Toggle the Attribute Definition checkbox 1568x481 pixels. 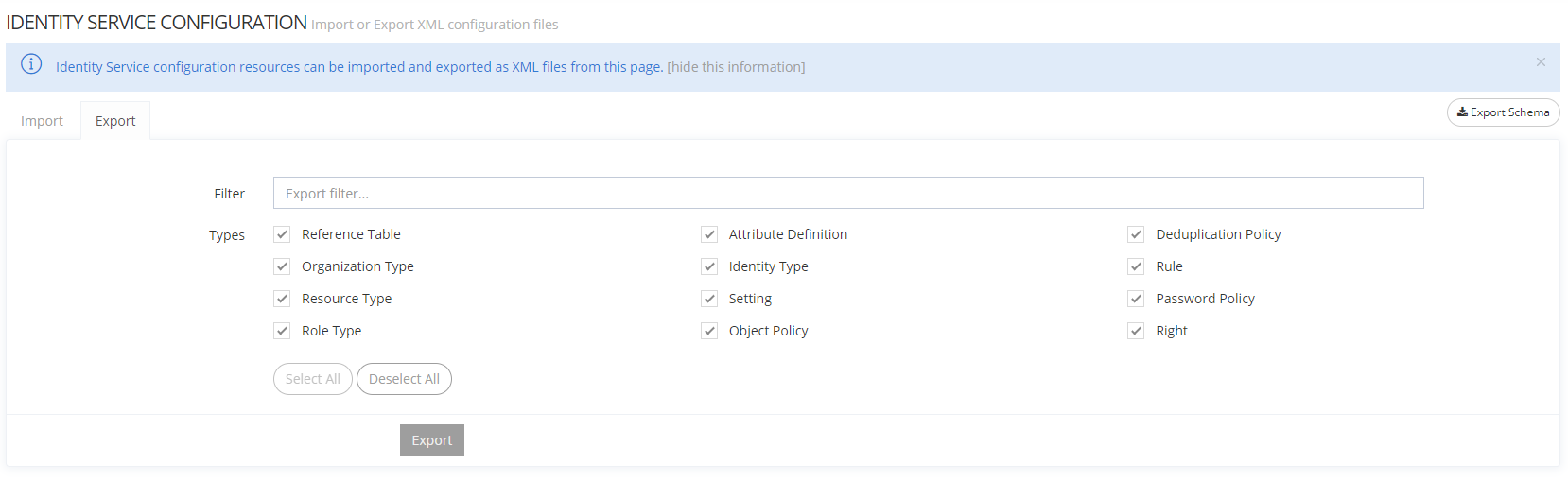(709, 234)
